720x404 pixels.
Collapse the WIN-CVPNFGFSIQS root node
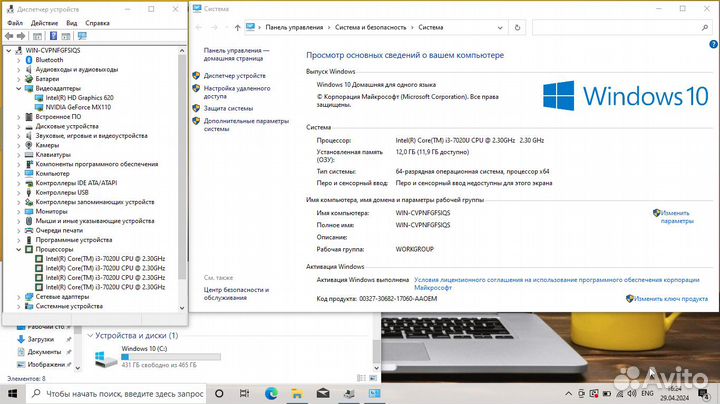pos(9,50)
